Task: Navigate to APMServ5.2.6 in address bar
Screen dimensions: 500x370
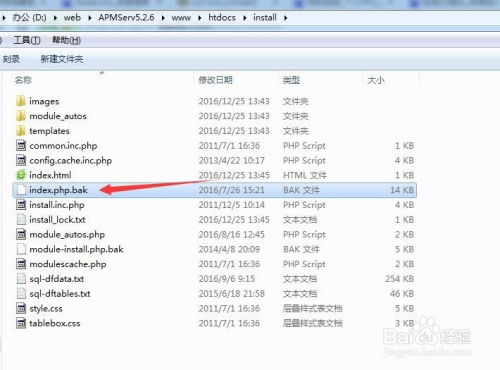Action: [126, 18]
